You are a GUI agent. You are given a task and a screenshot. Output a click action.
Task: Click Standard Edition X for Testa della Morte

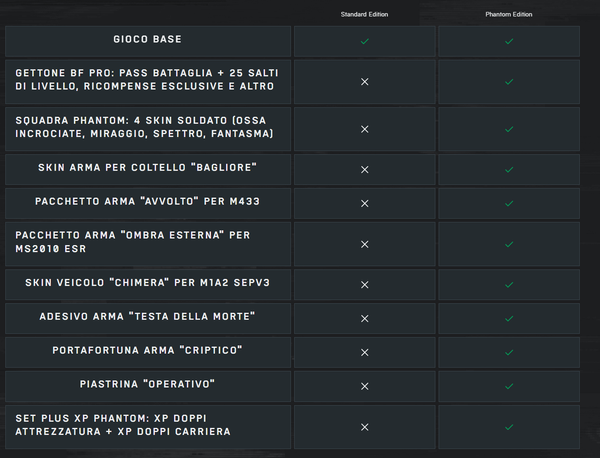(365, 318)
